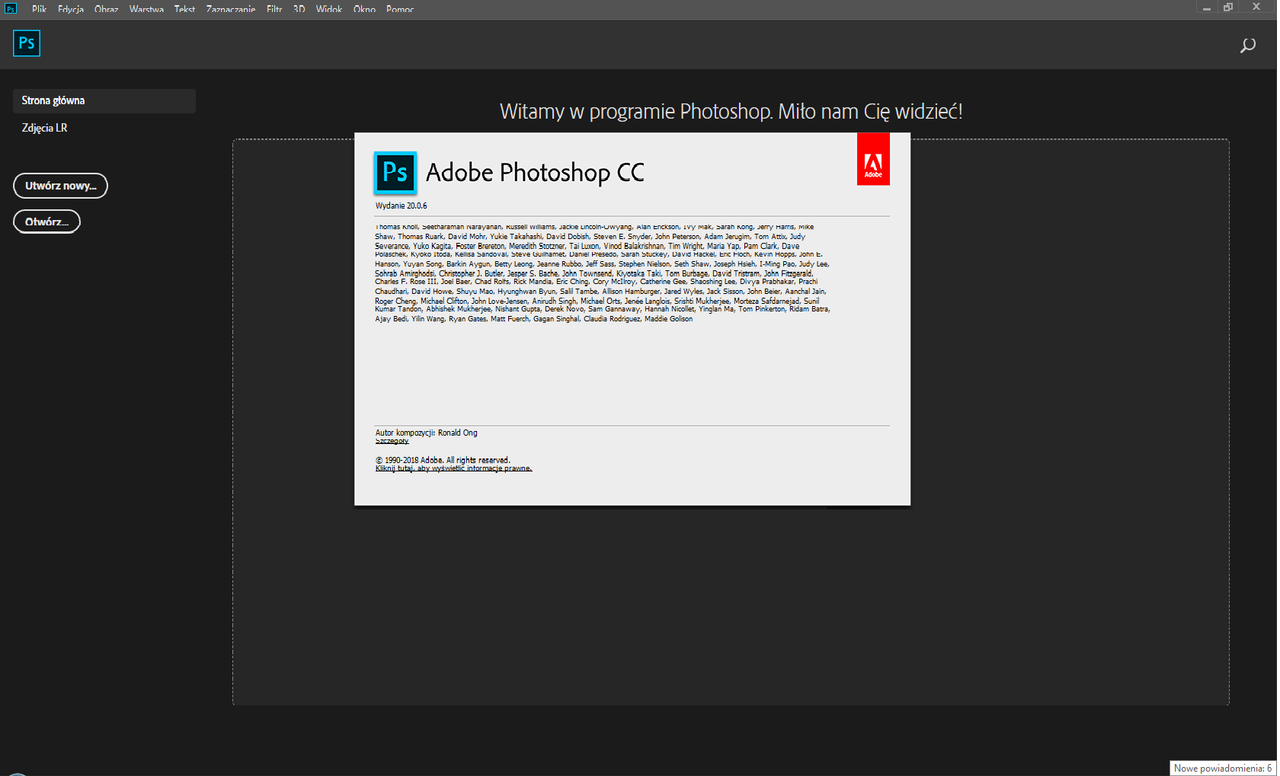
Task: Open the 'Nowe powiadomienia: 6' notification
Action: click(1223, 768)
